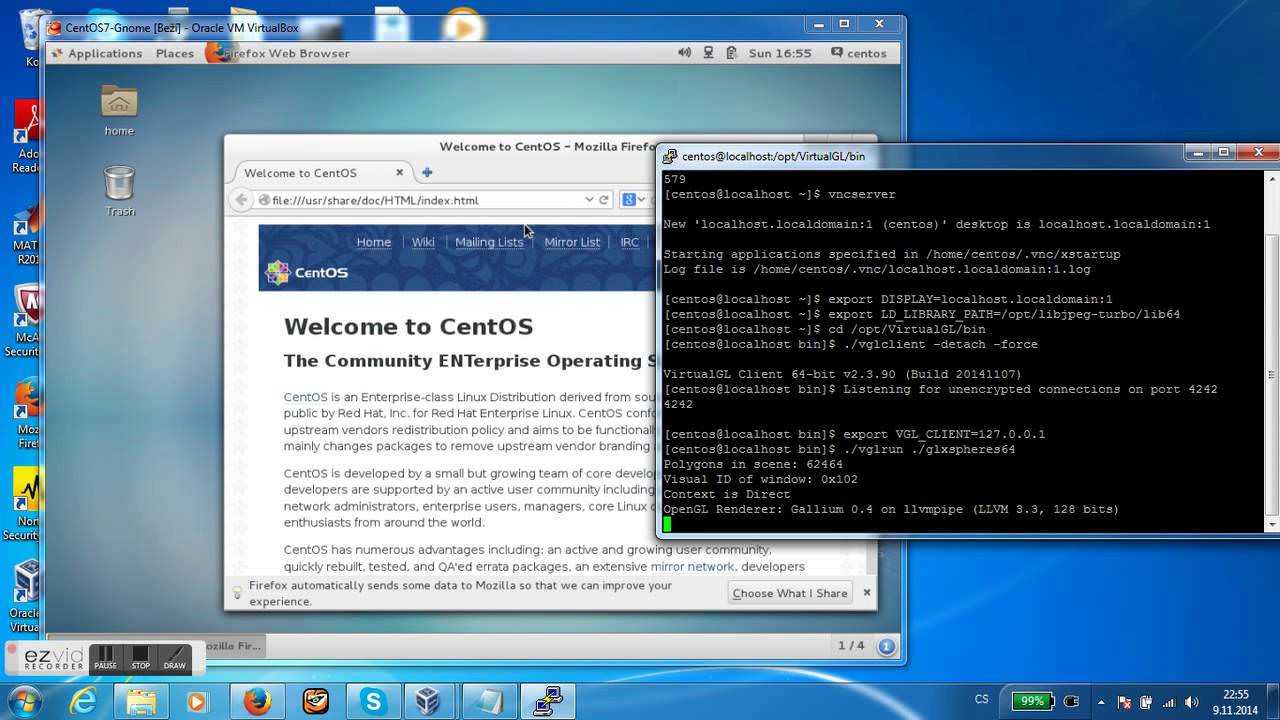Open the Places menu in GNOME bar
Image resolution: width=1280 pixels, height=720 pixels.
coord(174,53)
